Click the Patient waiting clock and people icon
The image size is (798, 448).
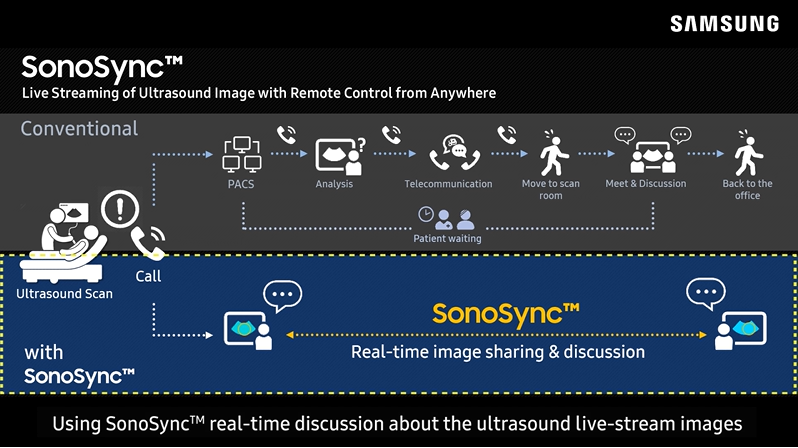pos(447,217)
